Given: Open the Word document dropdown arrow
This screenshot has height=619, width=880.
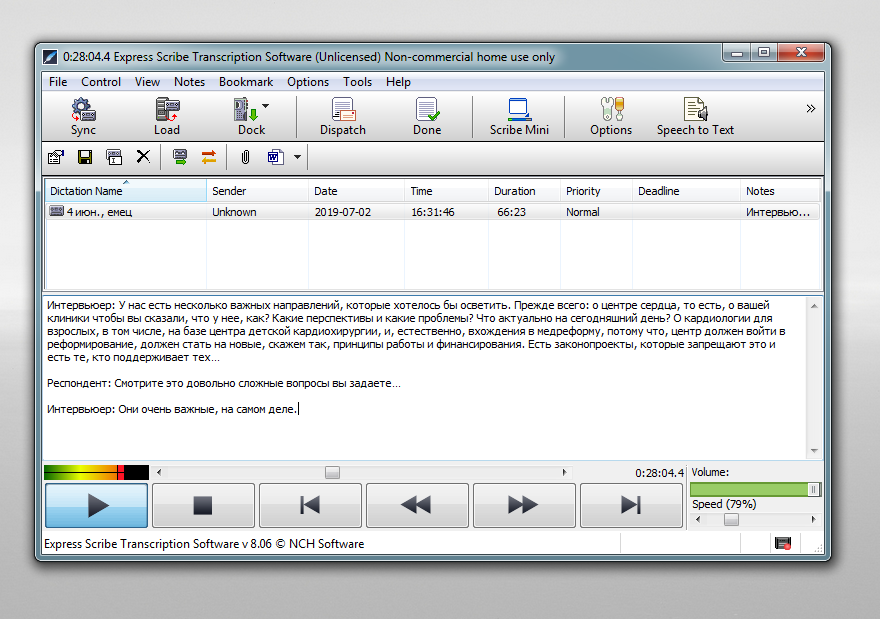Looking at the screenshot, I should (x=297, y=157).
